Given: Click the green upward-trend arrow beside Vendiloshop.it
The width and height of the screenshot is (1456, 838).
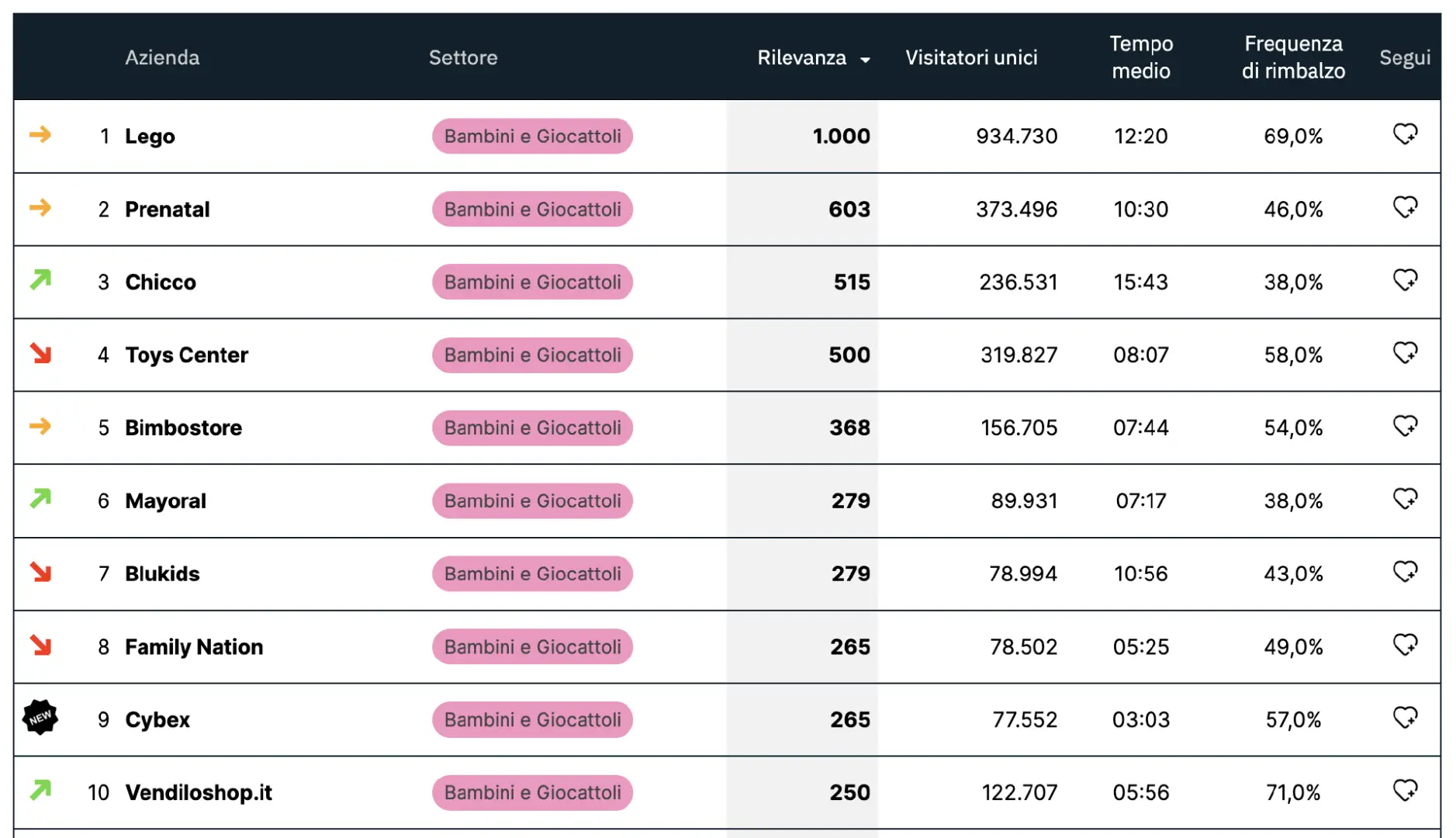Looking at the screenshot, I should [40, 790].
